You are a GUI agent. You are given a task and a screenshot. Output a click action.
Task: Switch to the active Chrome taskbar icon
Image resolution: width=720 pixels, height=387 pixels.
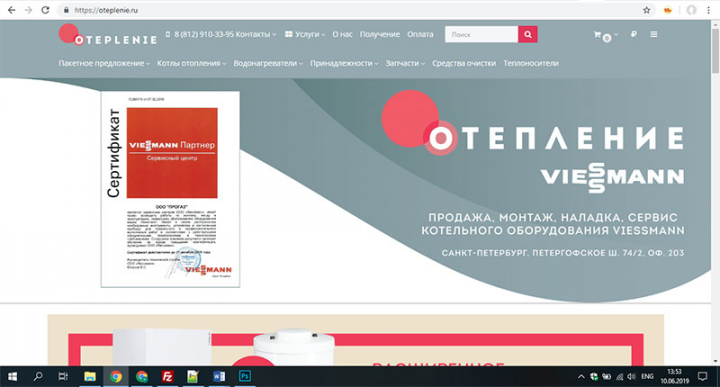(116, 376)
